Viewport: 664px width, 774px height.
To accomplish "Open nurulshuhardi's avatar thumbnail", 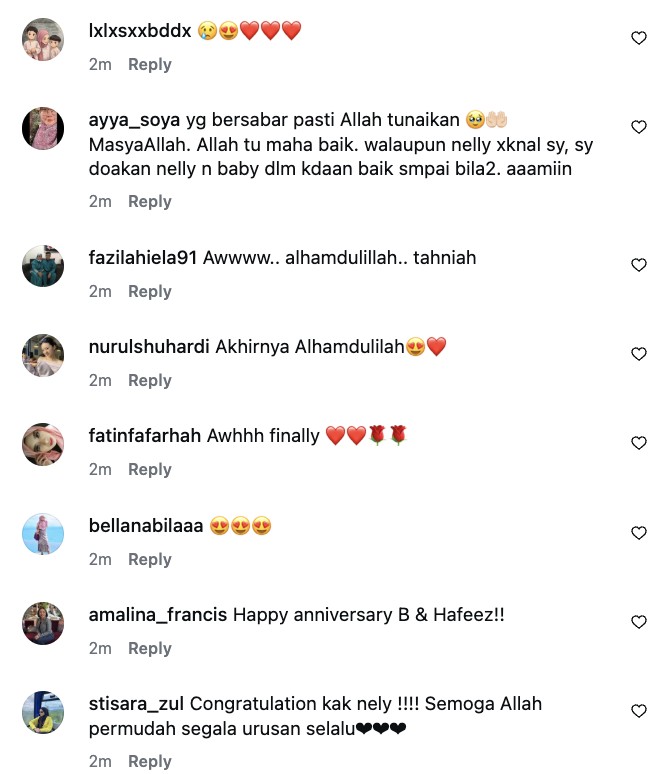I will click(x=43, y=355).
